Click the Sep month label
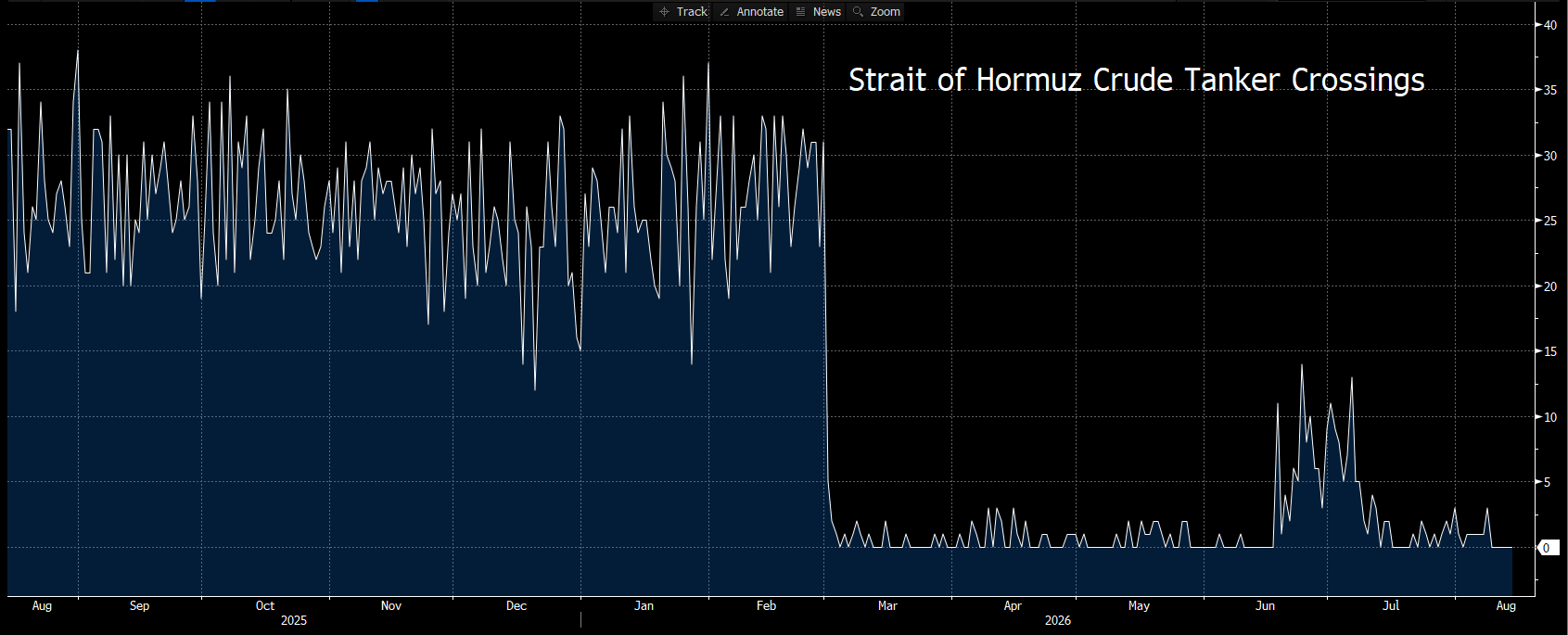This screenshot has width=1568, height=635. (139, 605)
